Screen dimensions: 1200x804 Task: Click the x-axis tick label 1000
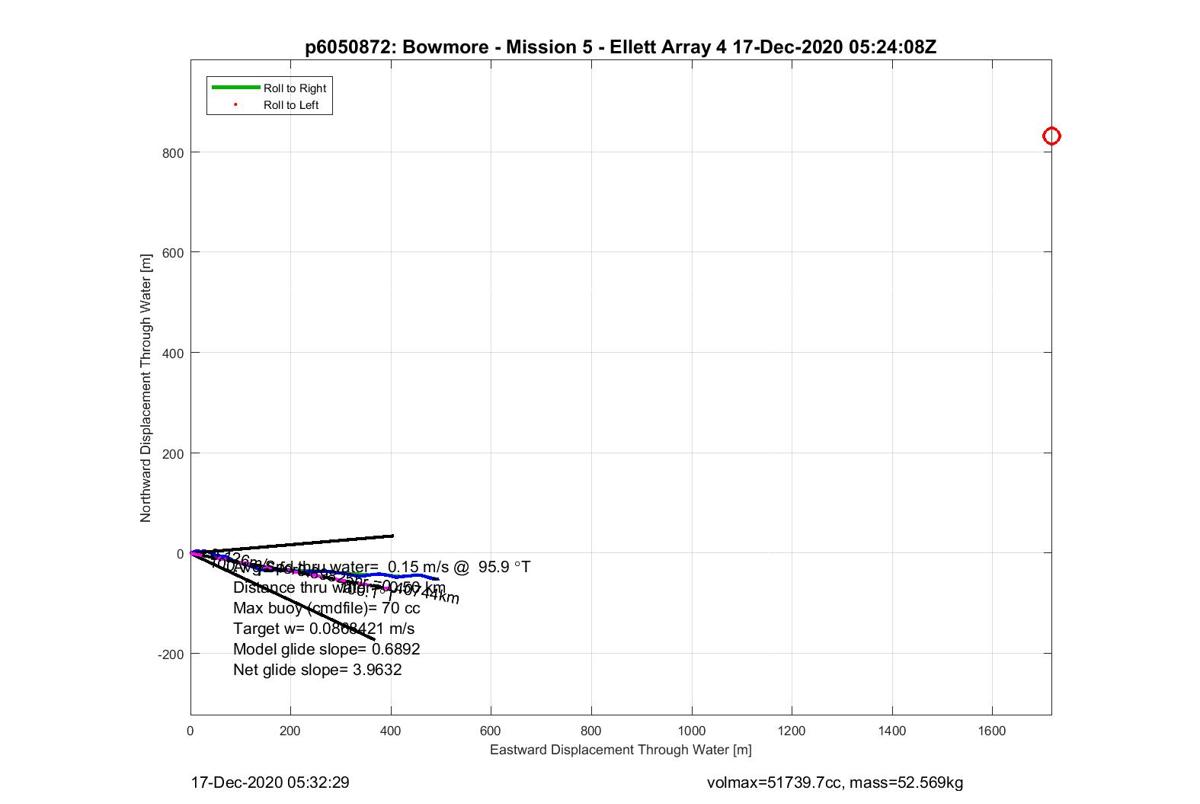click(692, 730)
